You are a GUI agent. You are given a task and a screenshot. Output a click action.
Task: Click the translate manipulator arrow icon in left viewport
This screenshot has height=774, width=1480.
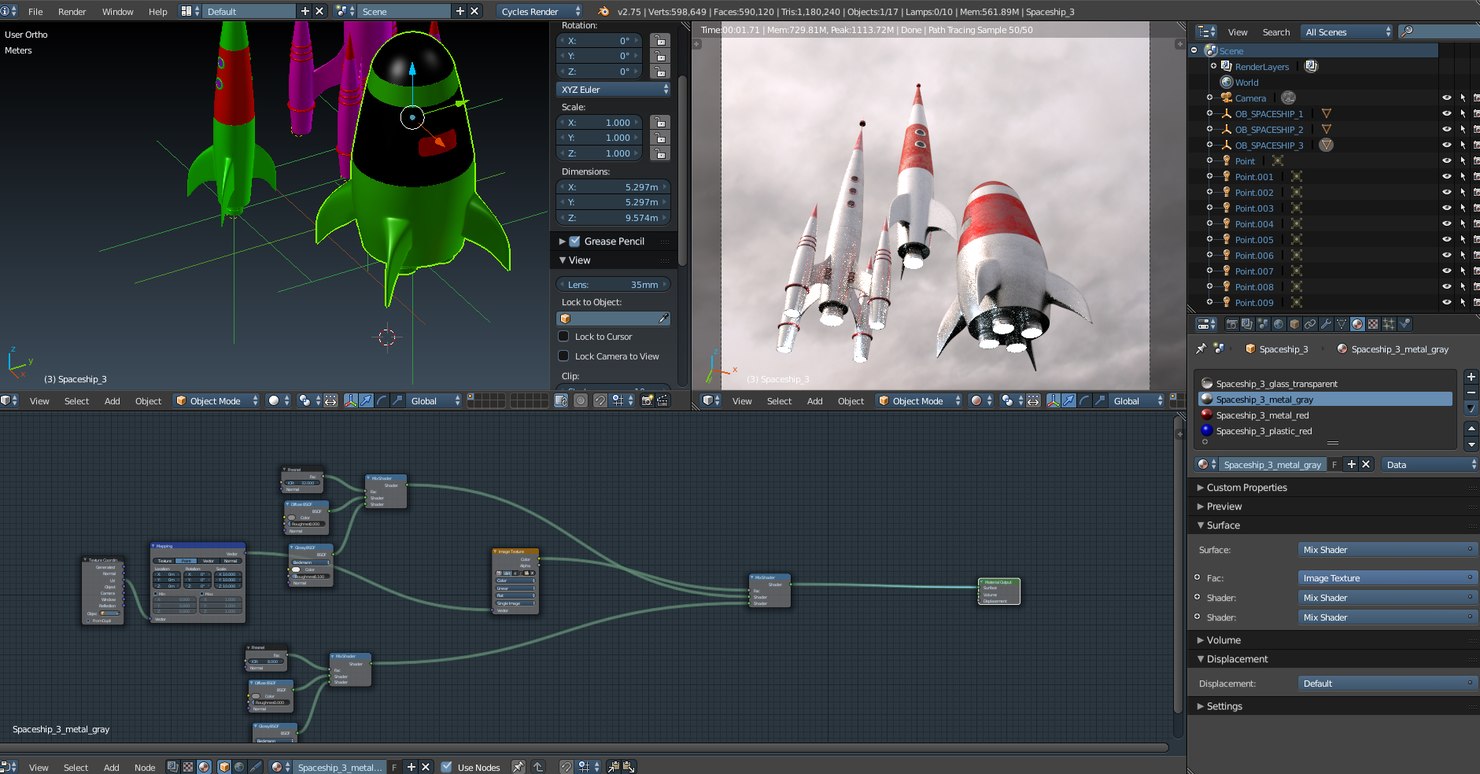(x=366, y=400)
